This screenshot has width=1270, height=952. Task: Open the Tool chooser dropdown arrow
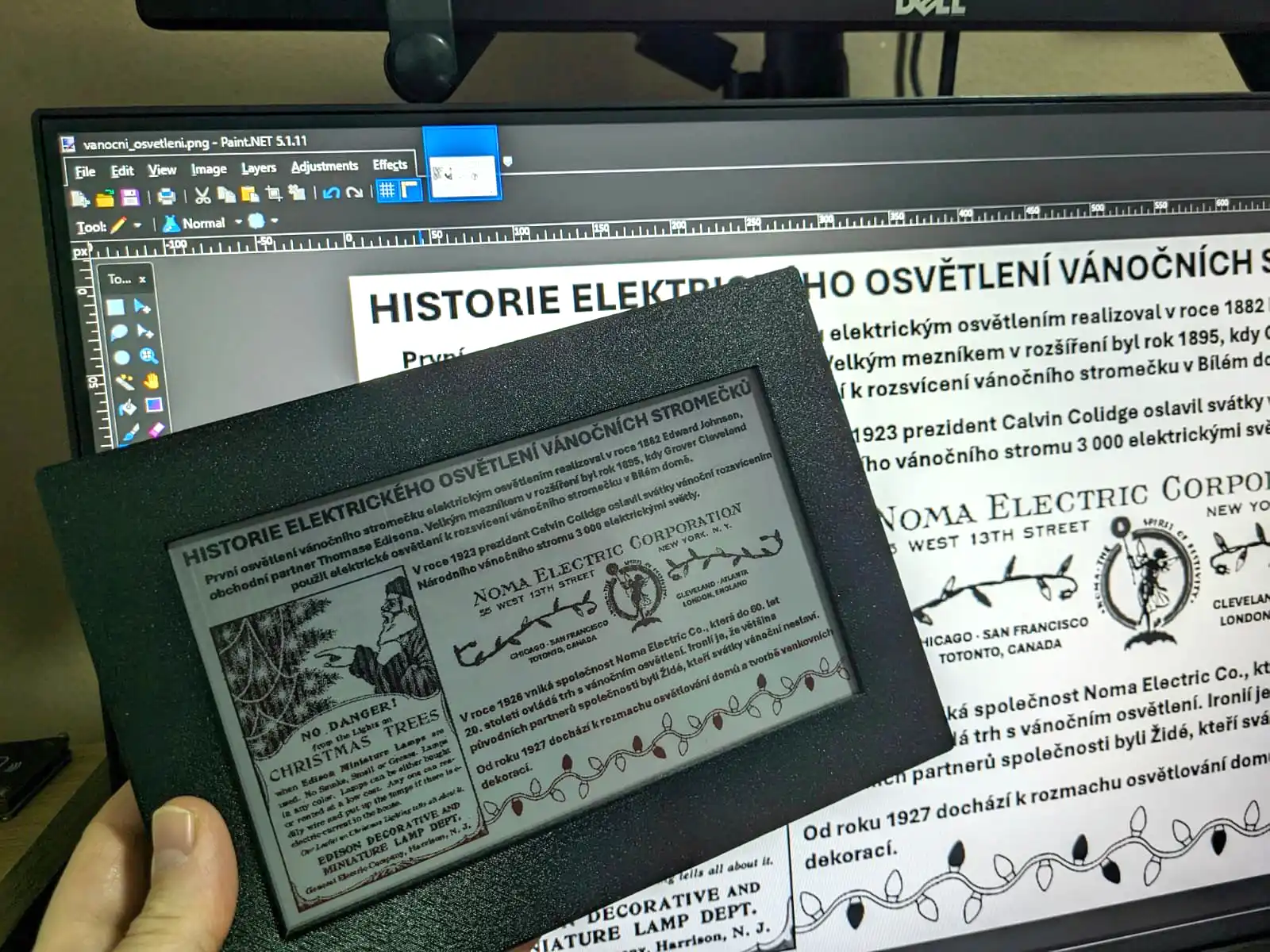pos(137,225)
